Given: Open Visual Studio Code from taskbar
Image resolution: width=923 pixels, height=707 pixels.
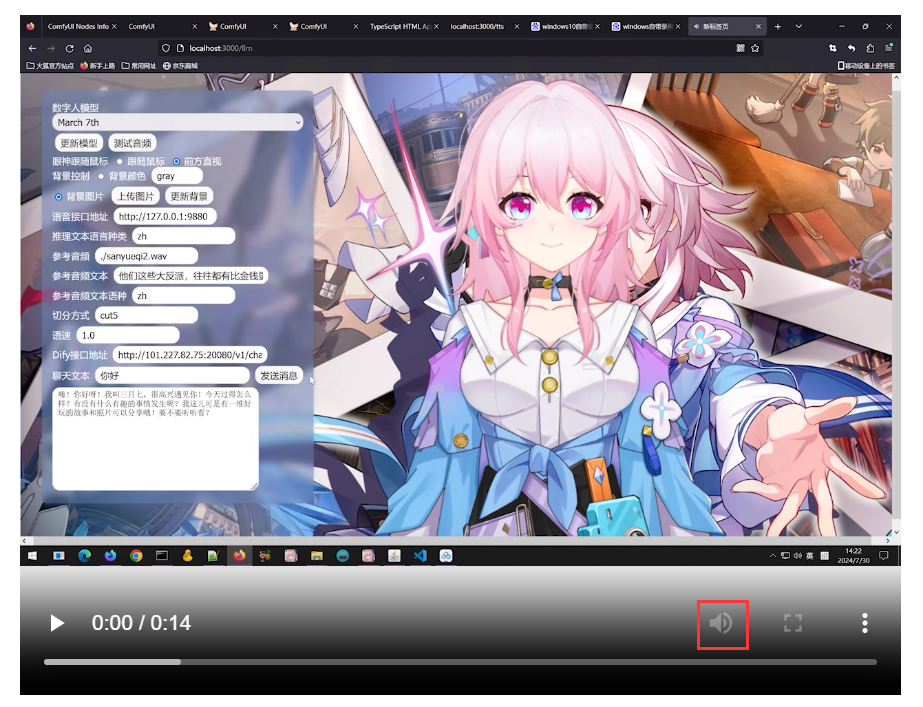Looking at the screenshot, I should pyautogui.click(x=420, y=555).
